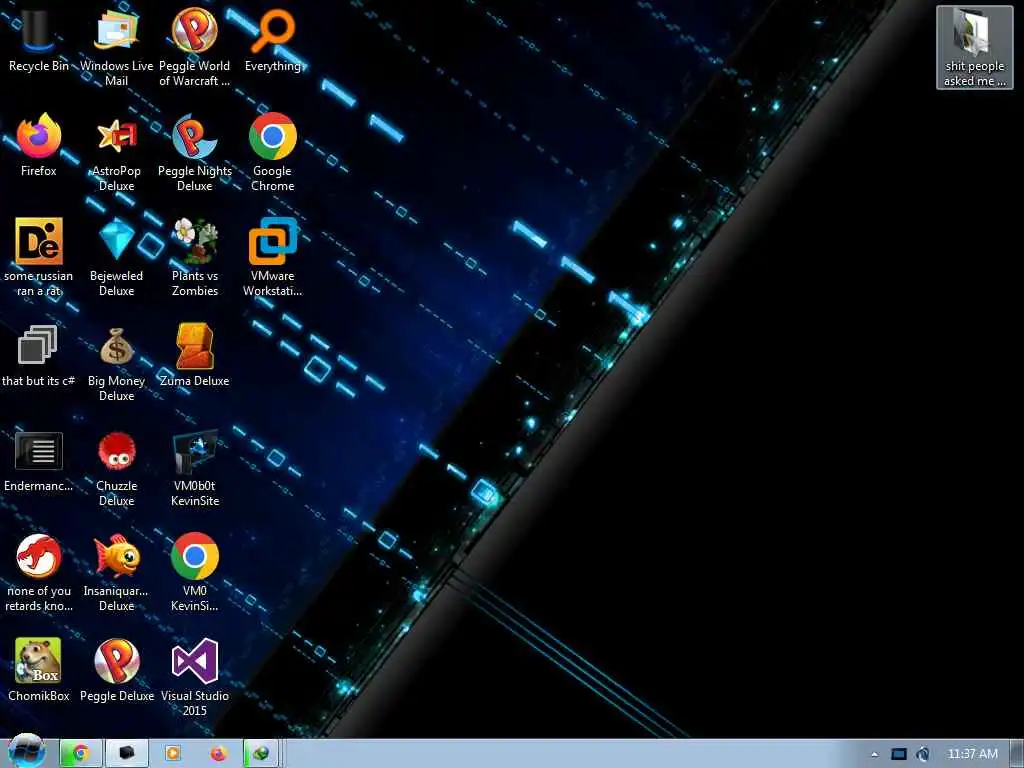
Task: Select 'that but its c#' icon
Action: [x=39, y=355]
